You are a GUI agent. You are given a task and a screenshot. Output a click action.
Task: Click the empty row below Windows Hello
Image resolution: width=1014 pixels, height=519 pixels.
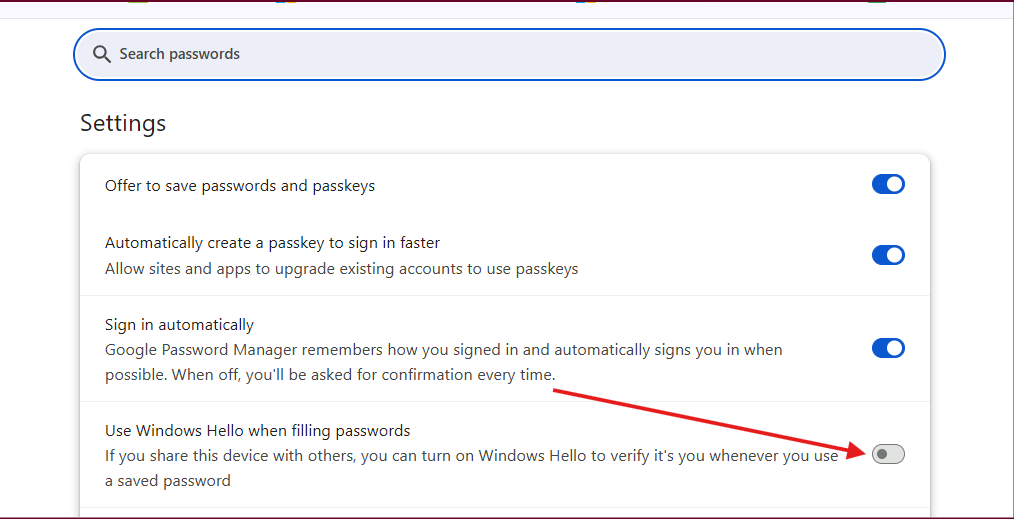click(504, 513)
